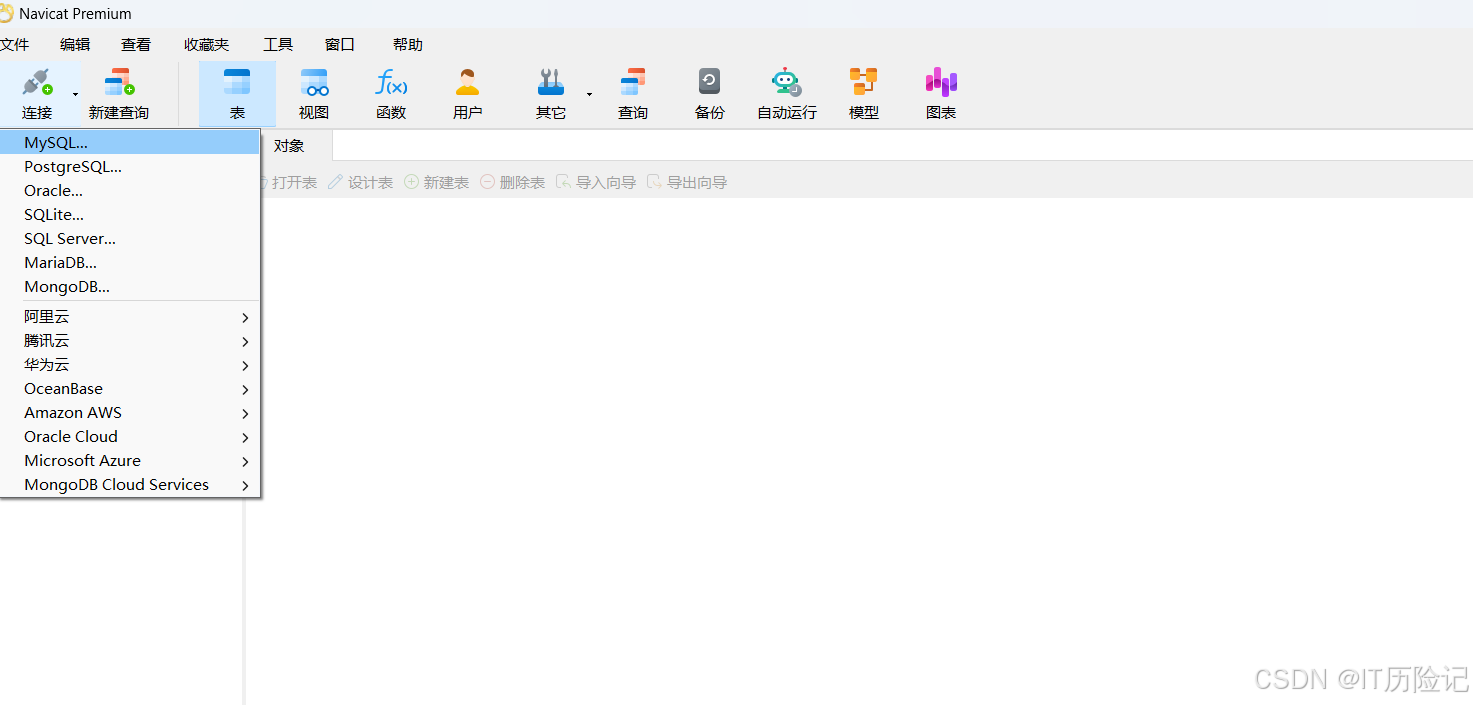
Task: Open the Query (查询) toolbar icon
Action: pos(633,82)
